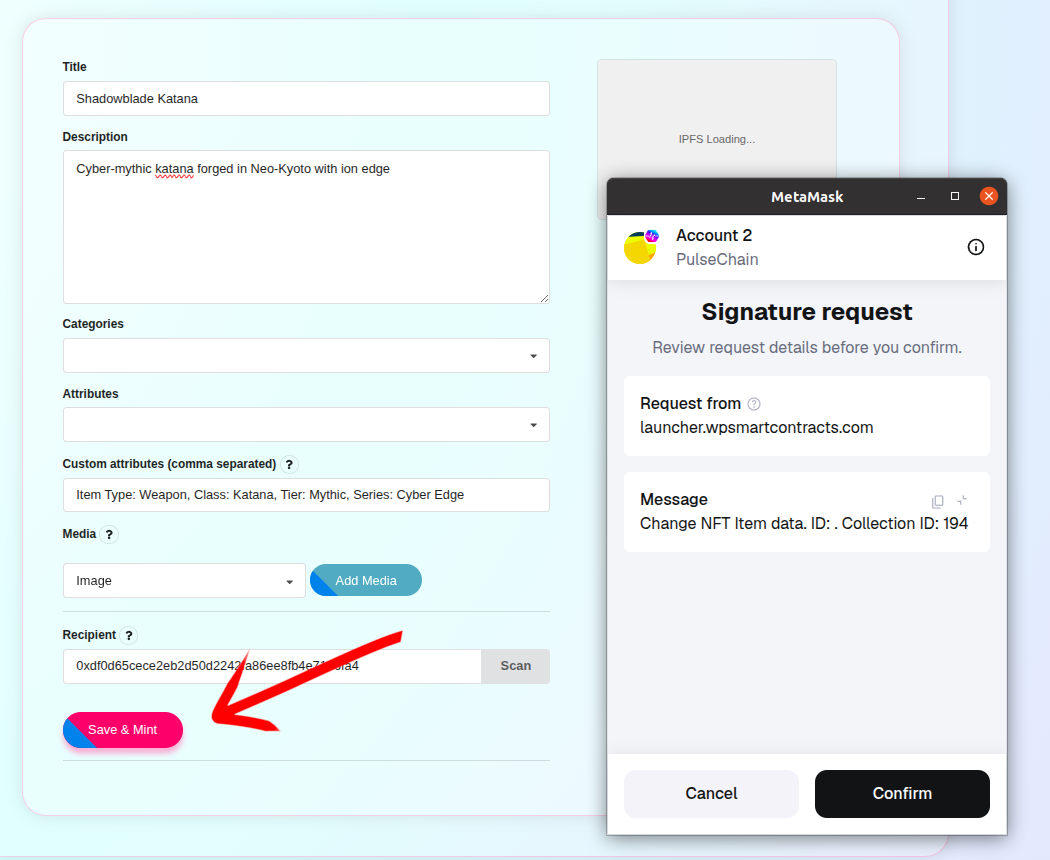Screen dimensions: 1050x860
Task: Select the Recipient address field
Action: pos(270,666)
